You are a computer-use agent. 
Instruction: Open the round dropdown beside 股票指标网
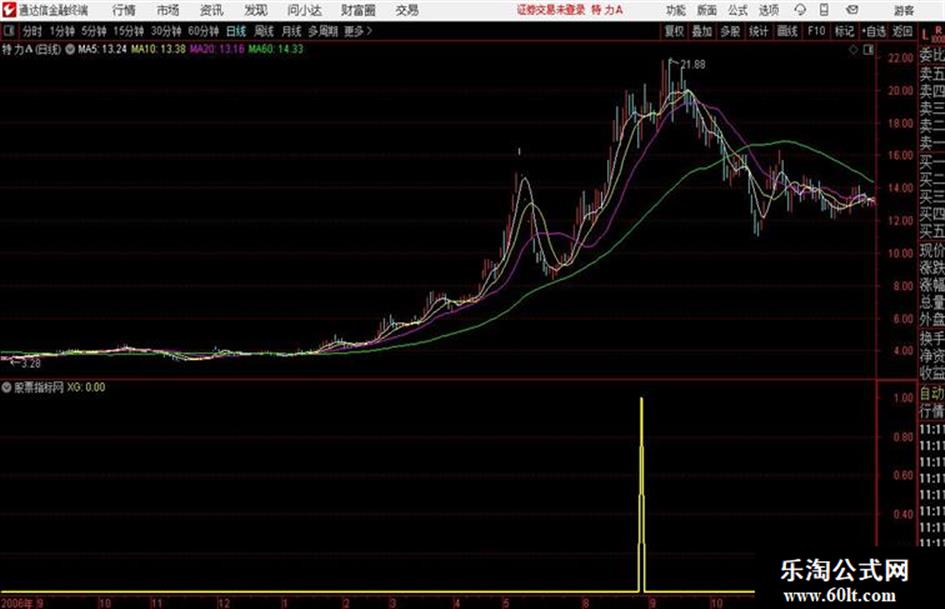point(7,388)
